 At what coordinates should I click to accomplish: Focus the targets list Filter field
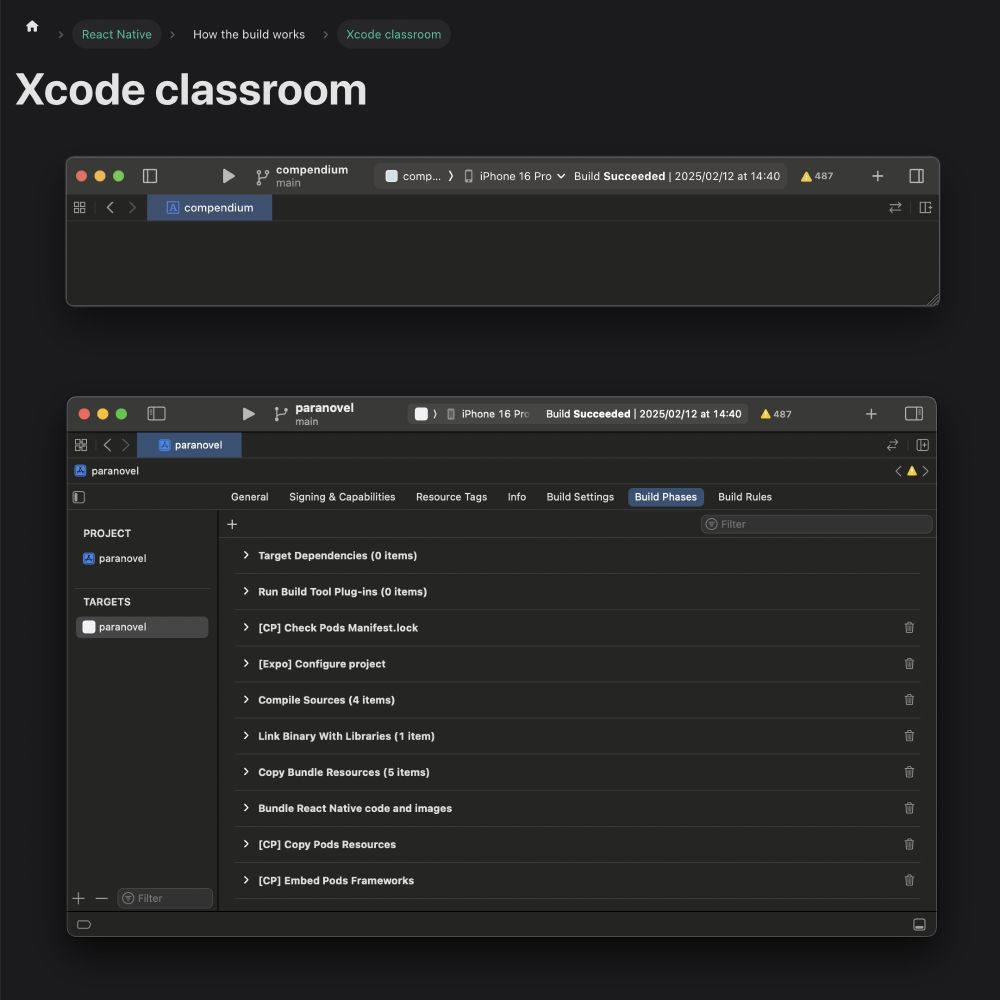[165, 899]
